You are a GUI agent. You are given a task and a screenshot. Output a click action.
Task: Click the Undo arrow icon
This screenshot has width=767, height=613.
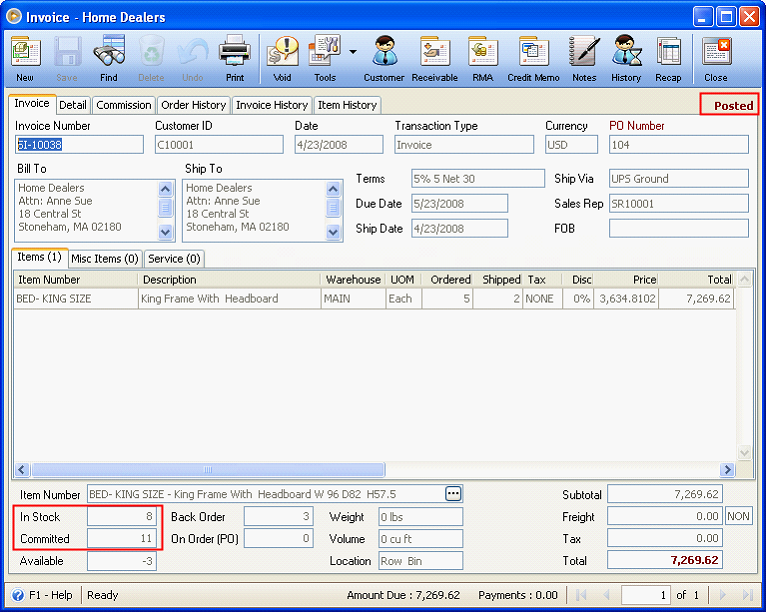(193, 58)
